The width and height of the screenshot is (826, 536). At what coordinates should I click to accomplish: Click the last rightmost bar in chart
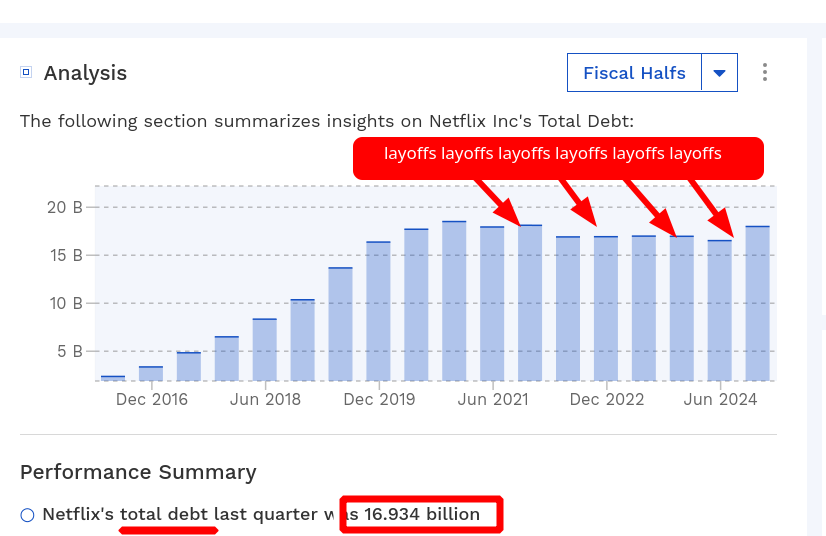758,303
